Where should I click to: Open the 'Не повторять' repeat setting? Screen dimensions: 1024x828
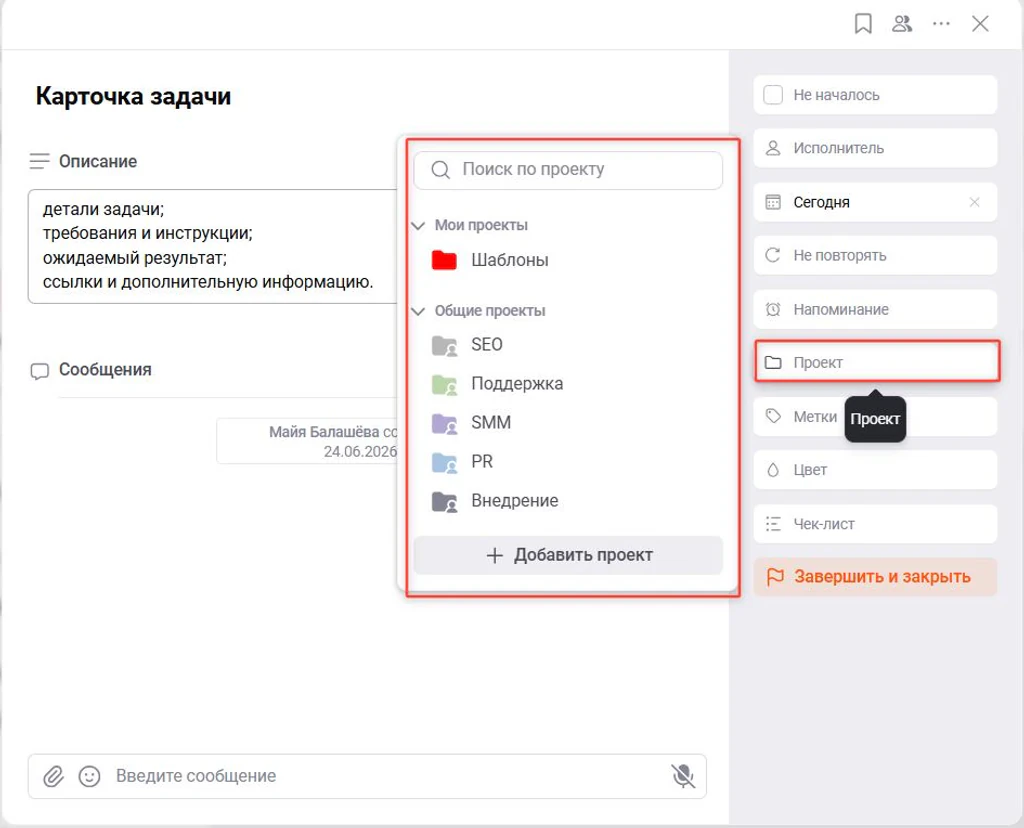(x=875, y=255)
